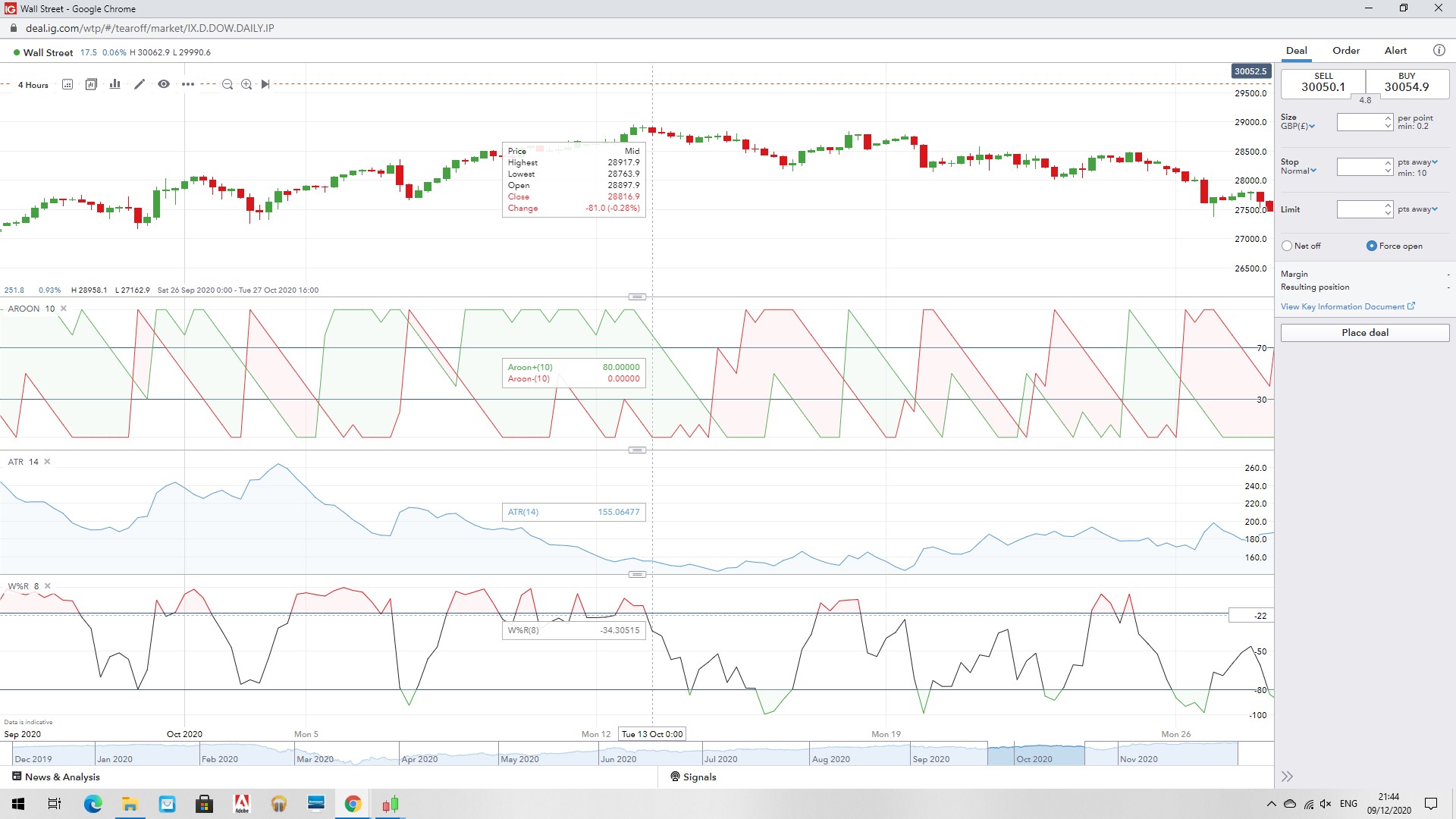Expand the Size GBP currency dropdown
Screen dimensions: 1456x819
(x=1298, y=126)
